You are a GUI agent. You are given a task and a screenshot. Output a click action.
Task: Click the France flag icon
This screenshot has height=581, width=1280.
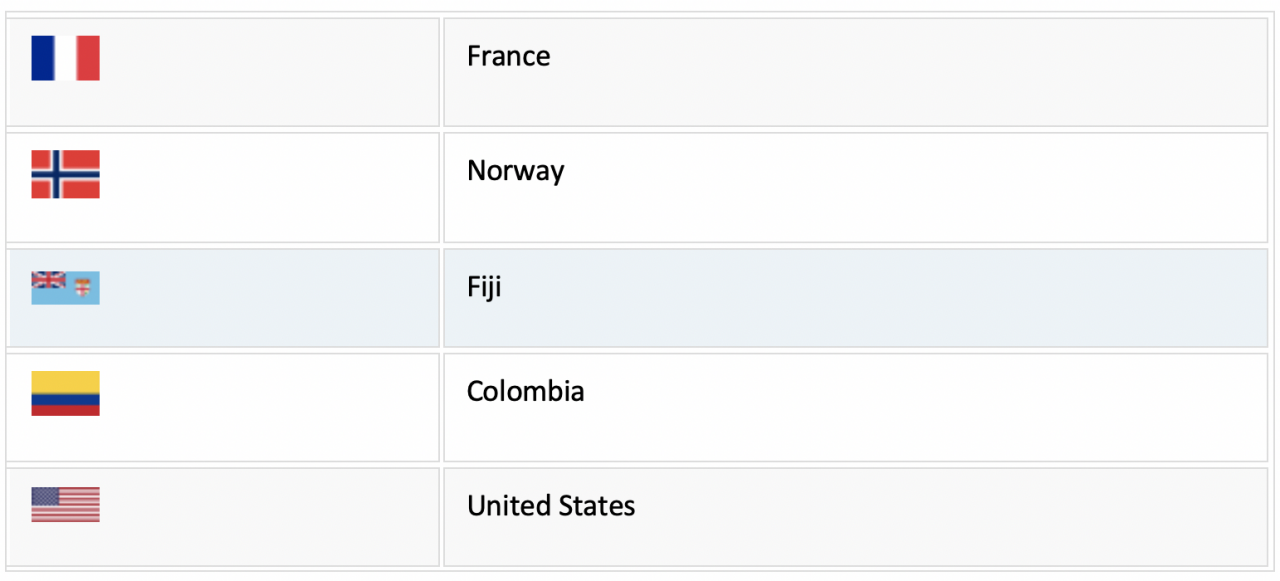(65, 58)
